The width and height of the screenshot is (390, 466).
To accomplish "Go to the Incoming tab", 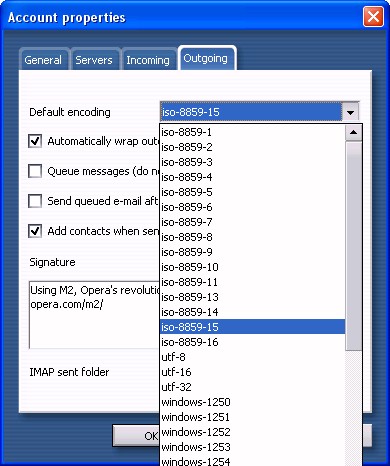I will tap(148, 60).
